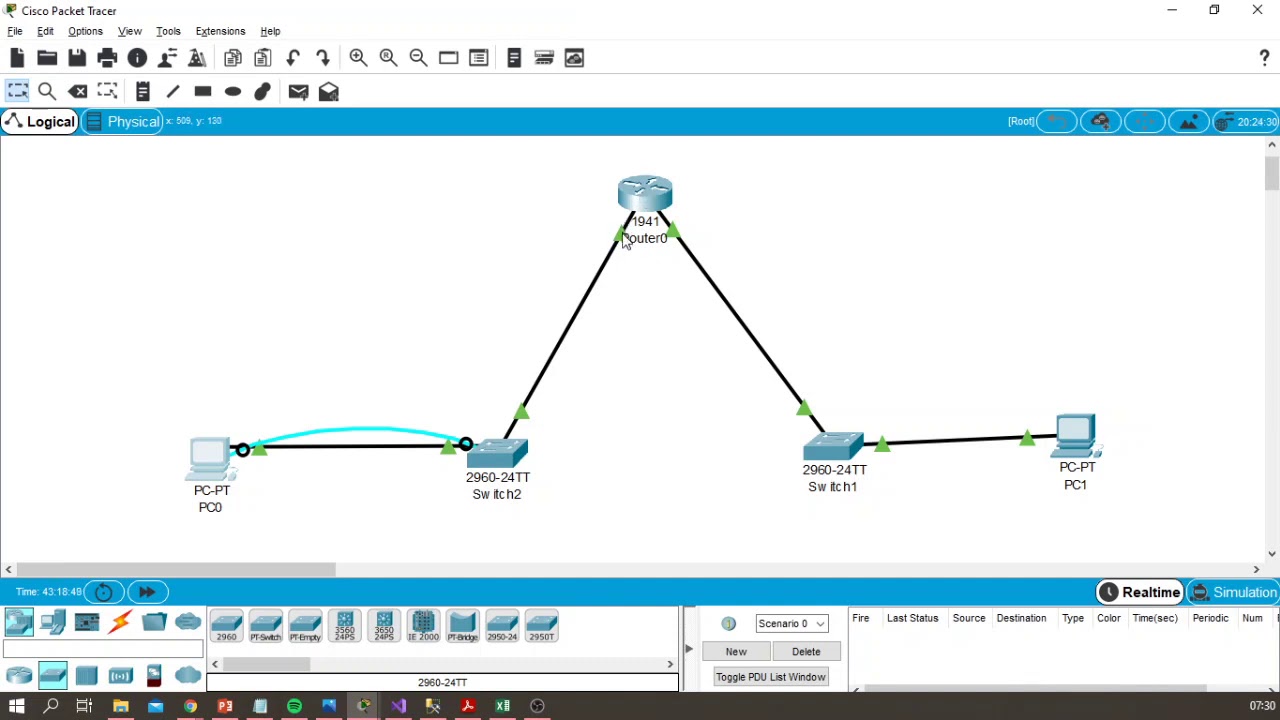
Task: Open a file with the folder icon
Action: [47, 58]
